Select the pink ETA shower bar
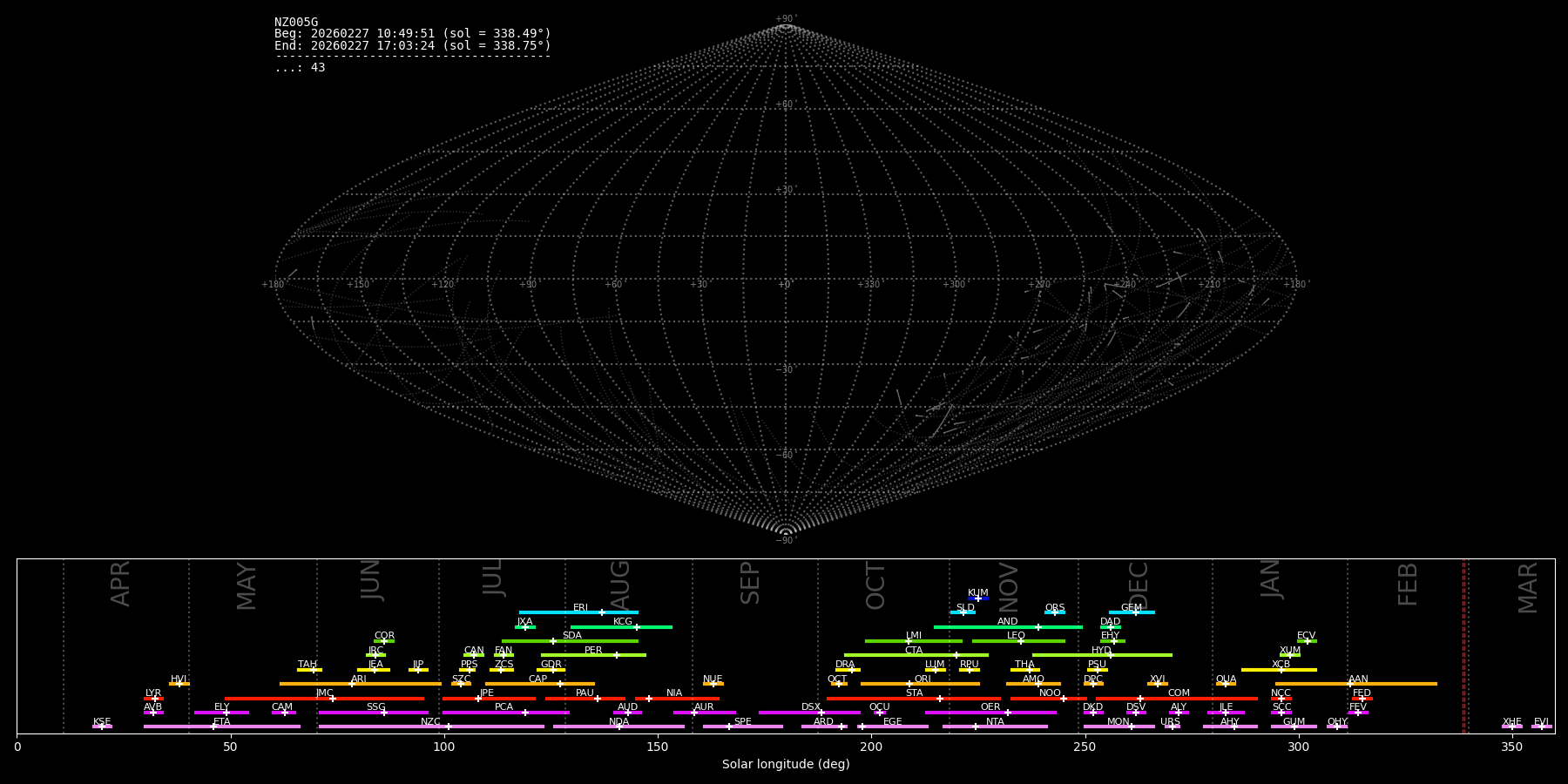Image resolution: width=1568 pixels, height=784 pixels. 222,727
